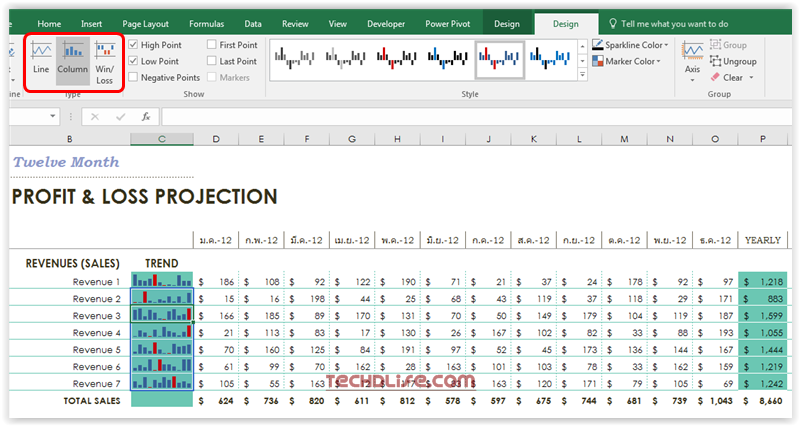Open the Formulas tab
This screenshot has width=800, height=426.
pyautogui.click(x=206, y=24)
